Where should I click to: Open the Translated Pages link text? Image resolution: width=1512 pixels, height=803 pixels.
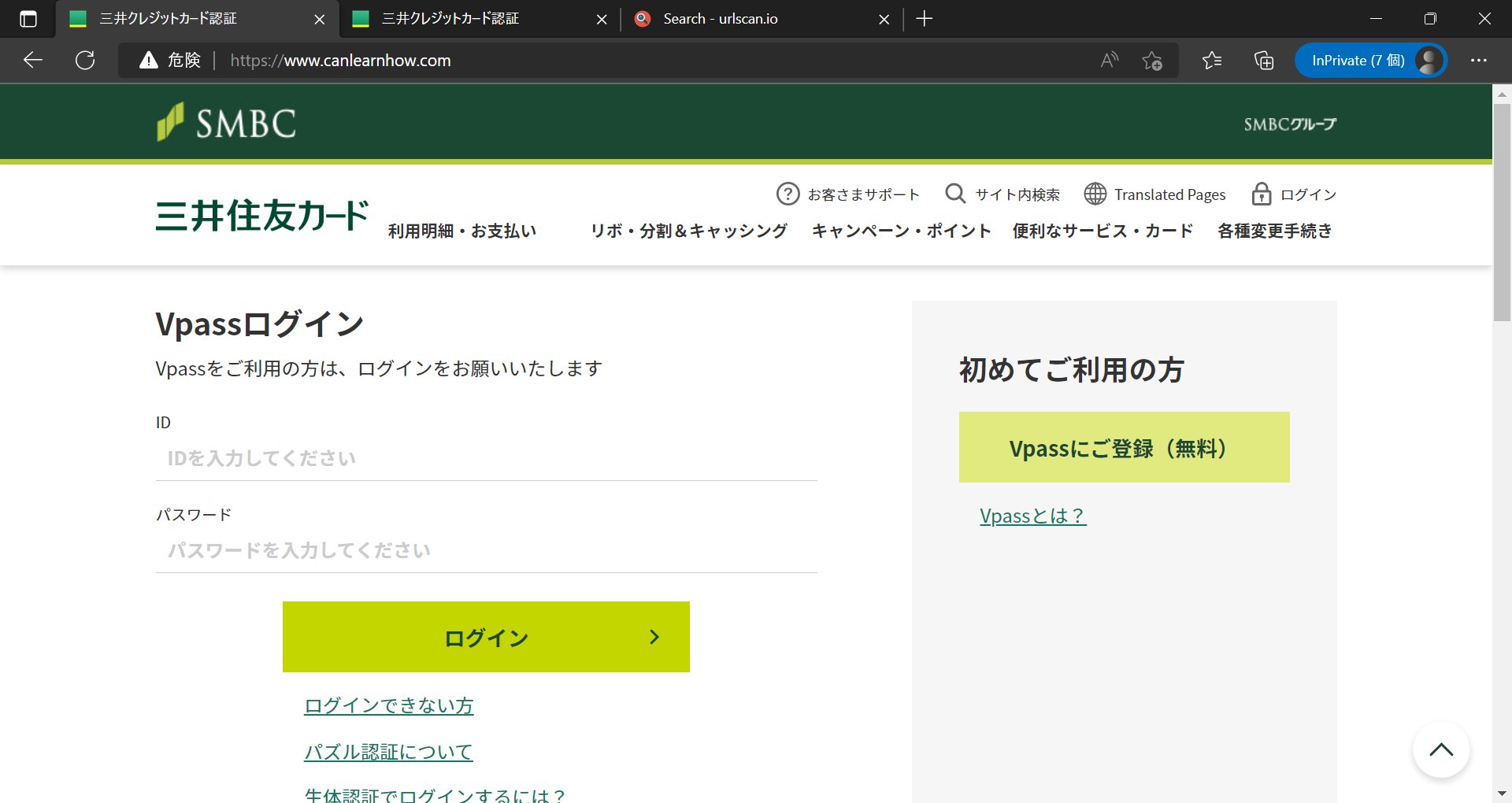coord(1169,194)
